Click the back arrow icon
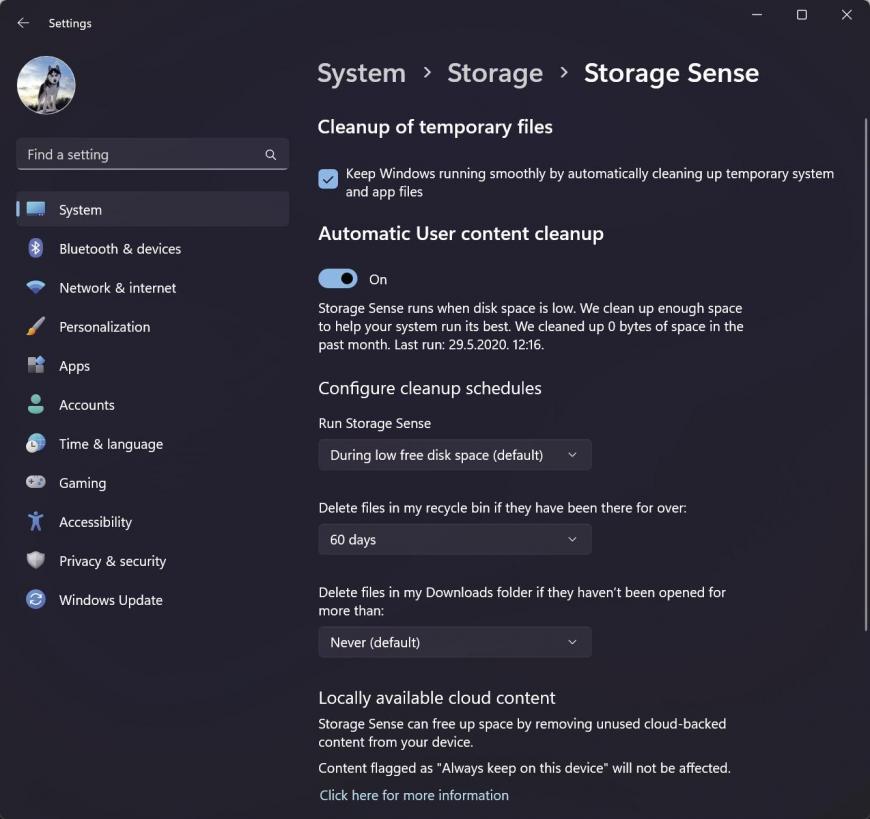This screenshot has height=819, width=870. [x=23, y=23]
